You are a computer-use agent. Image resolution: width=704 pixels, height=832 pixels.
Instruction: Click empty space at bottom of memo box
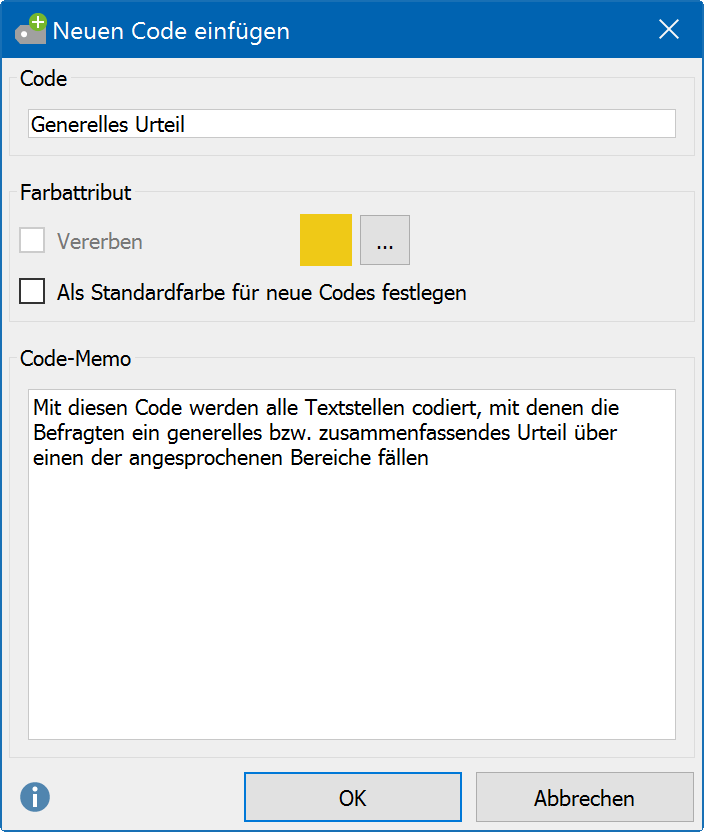352,690
